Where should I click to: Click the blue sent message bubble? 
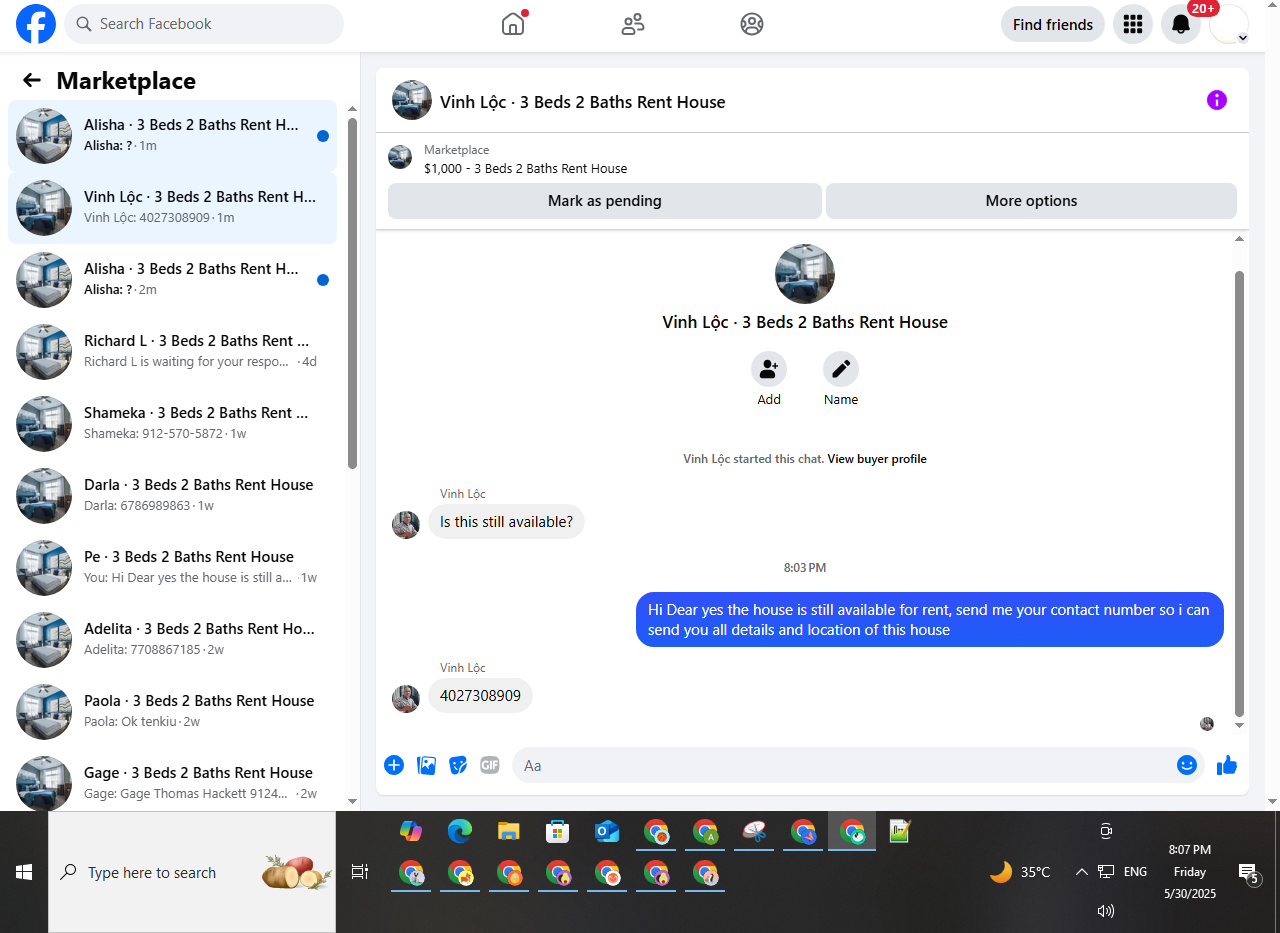[930, 619]
